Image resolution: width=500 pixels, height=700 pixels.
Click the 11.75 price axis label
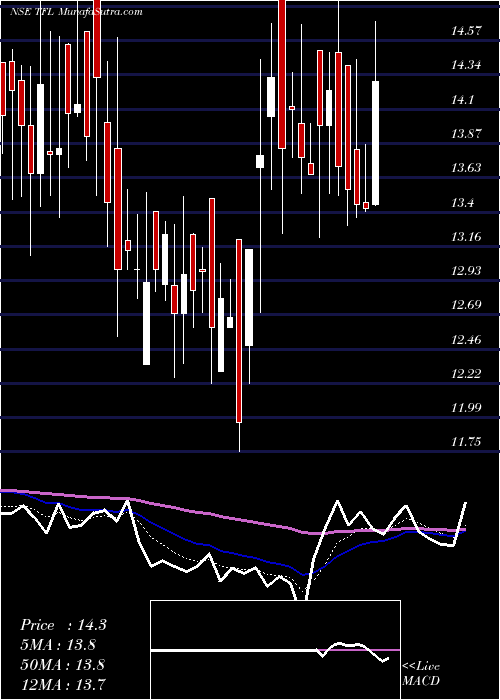pos(466,442)
